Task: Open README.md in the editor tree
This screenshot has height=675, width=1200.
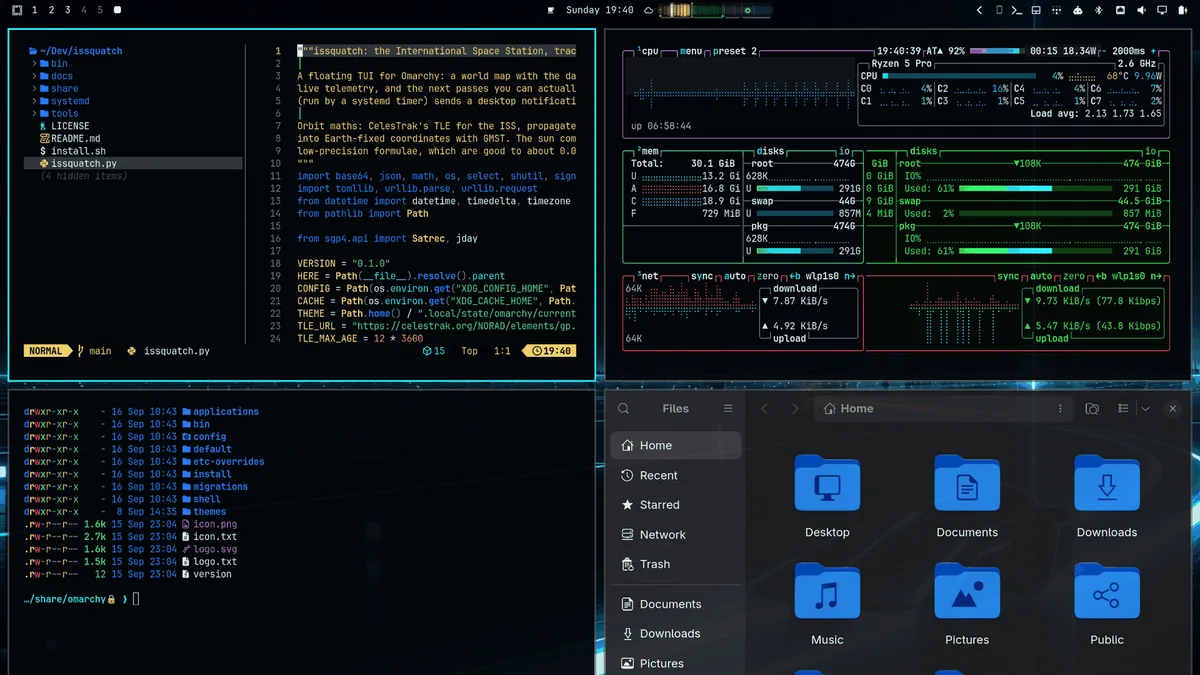Action: coord(70,138)
